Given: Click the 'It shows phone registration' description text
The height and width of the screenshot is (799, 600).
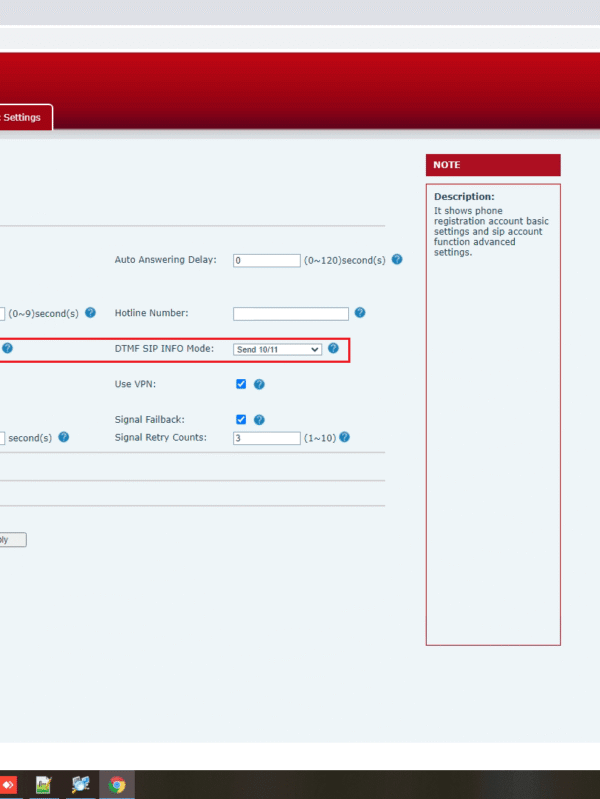Looking at the screenshot, I should tap(491, 231).
